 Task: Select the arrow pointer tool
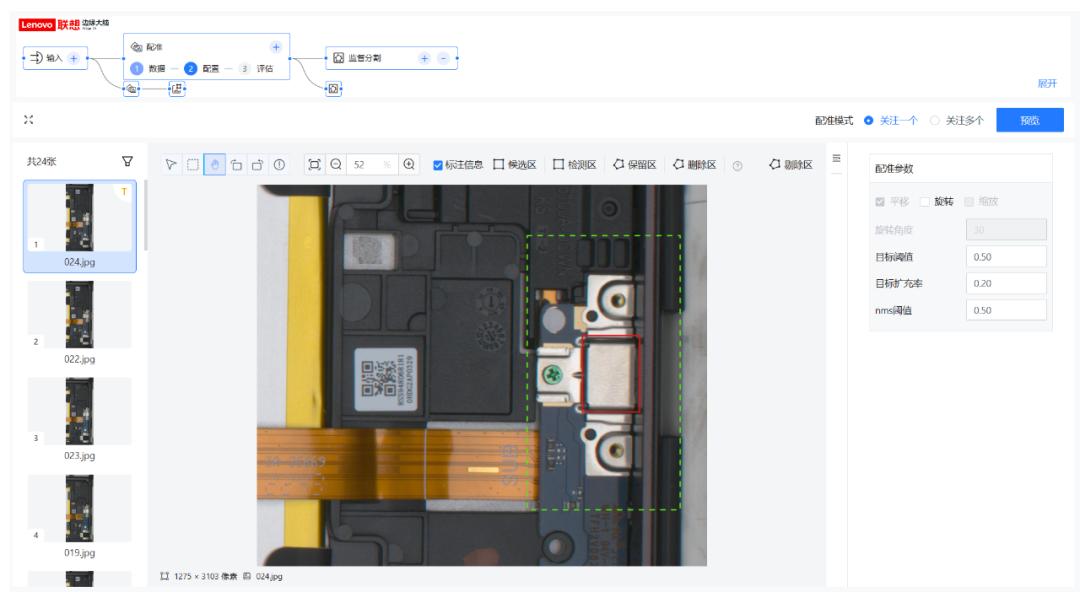tap(171, 165)
